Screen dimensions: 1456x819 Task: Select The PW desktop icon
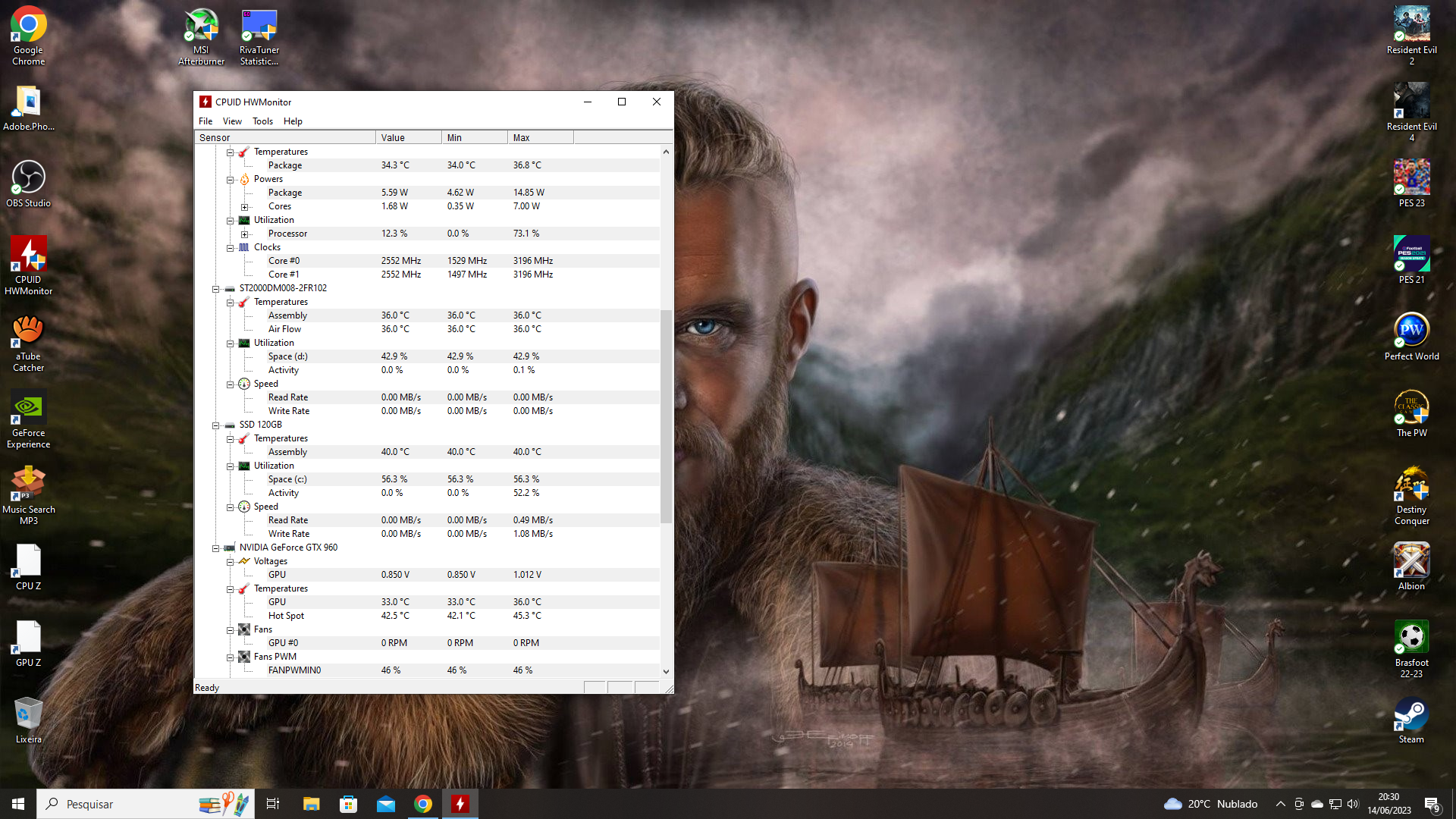point(1411,414)
